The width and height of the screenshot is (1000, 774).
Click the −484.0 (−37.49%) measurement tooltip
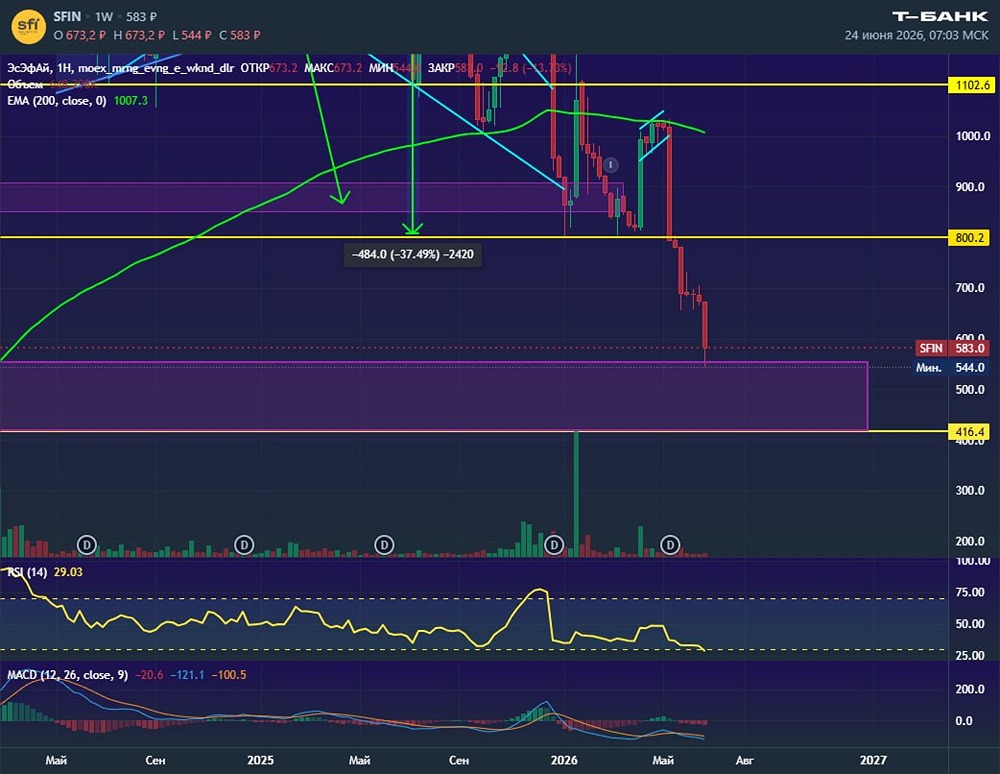413,254
